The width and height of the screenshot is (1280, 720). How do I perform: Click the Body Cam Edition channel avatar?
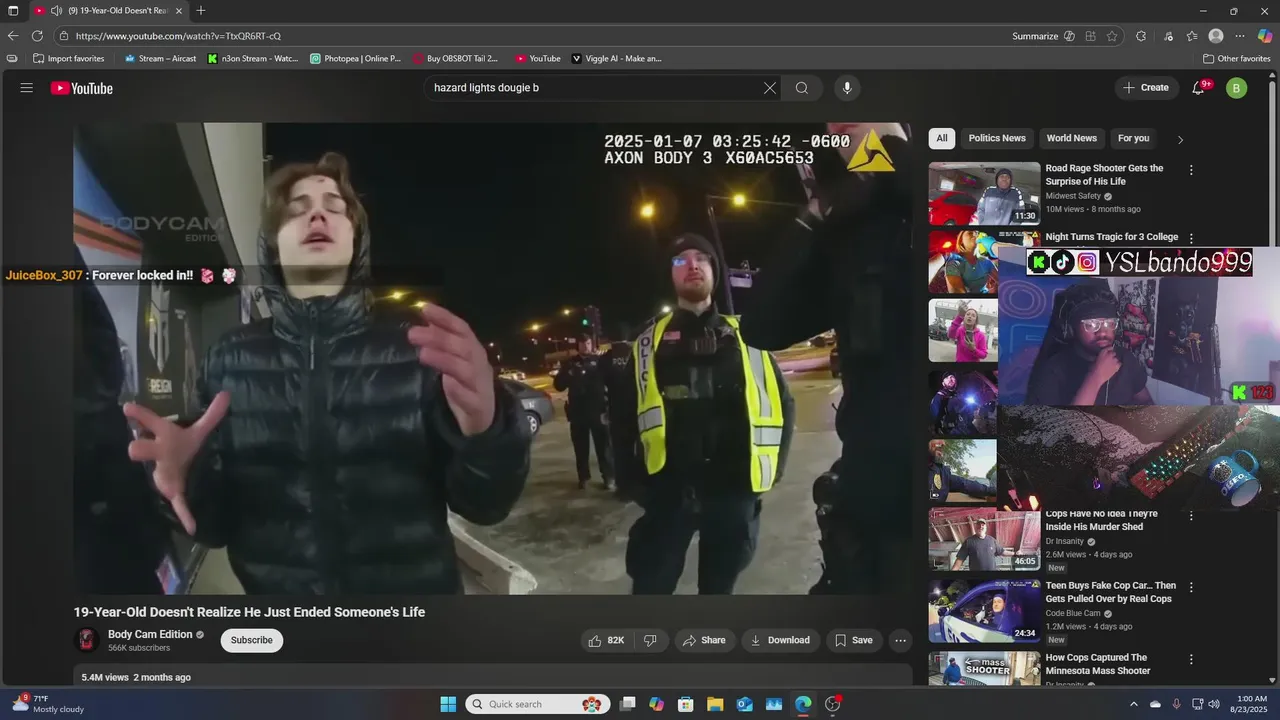coord(87,640)
